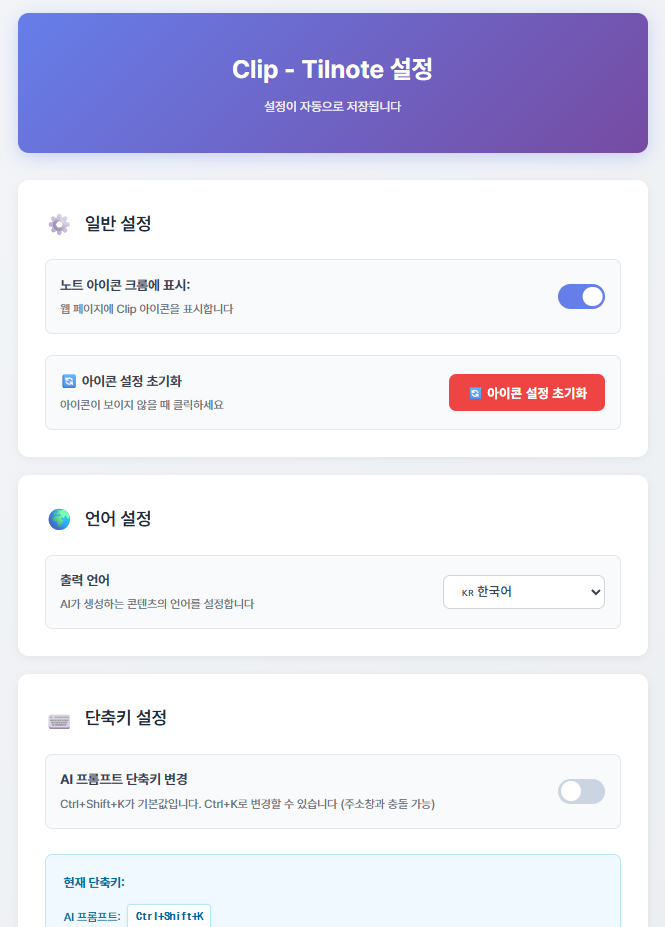Enable the AI 프롬프트 단축키 변경 toggle

click(x=581, y=791)
